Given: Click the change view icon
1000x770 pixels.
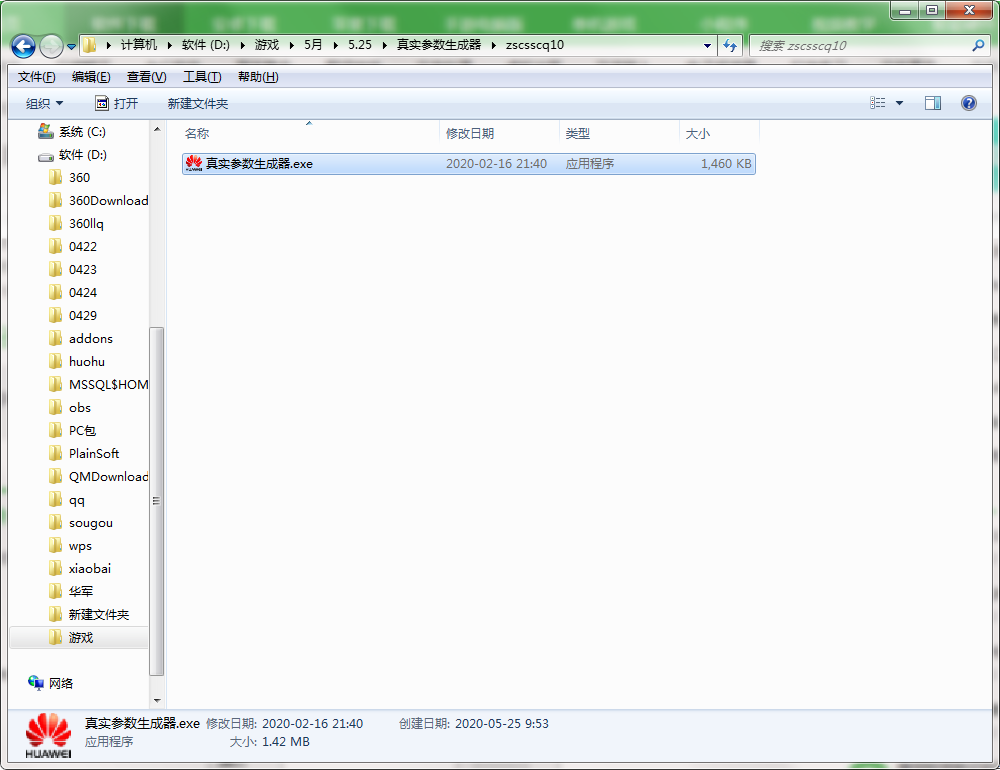Looking at the screenshot, I should coord(878,103).
